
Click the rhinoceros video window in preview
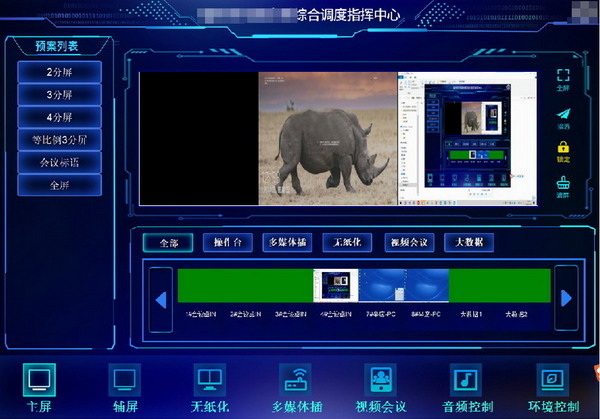327,138
